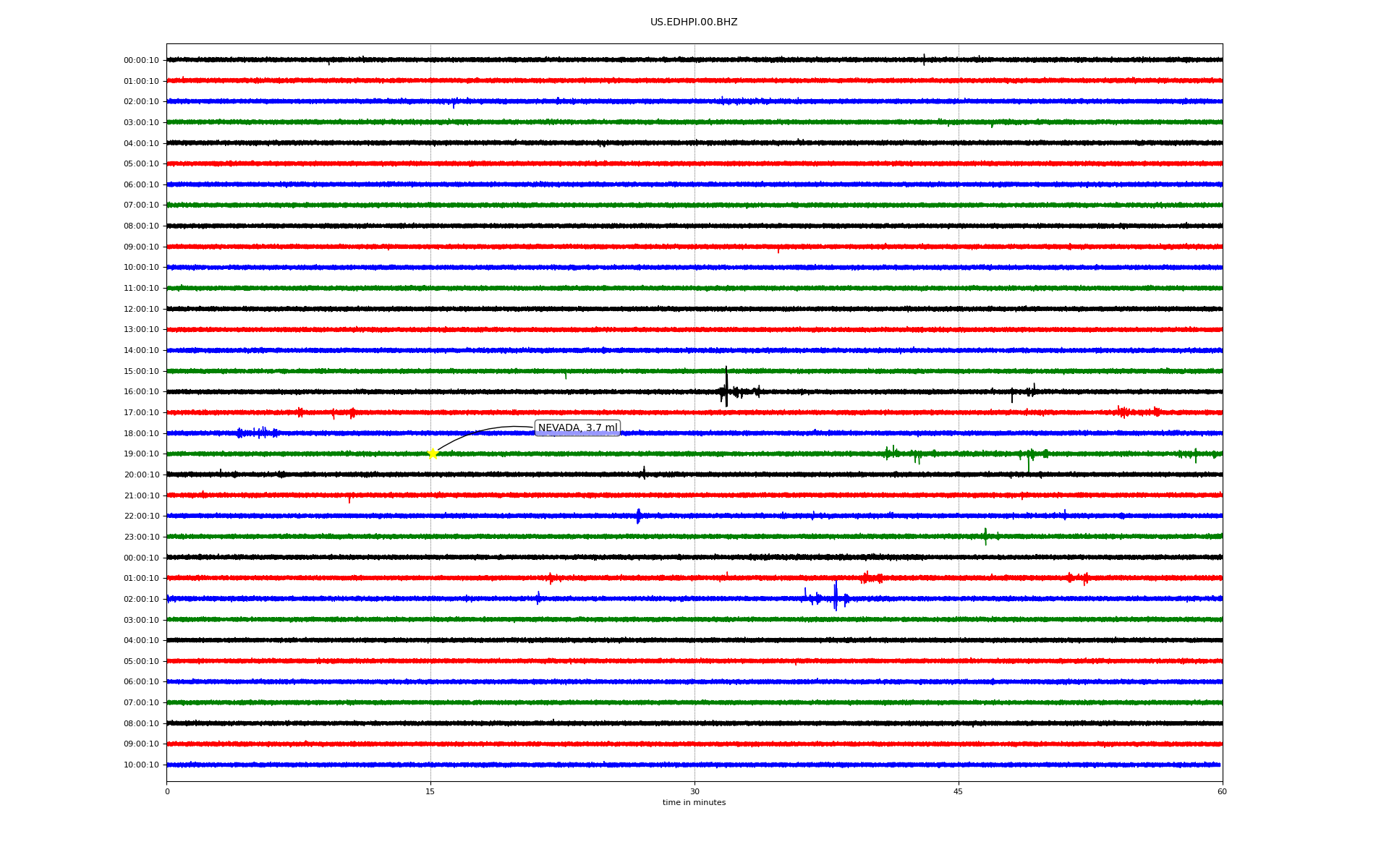Click the 23:00:10 time label
The height and width of the screenshot is (868, 1389).
coord(141,537)
